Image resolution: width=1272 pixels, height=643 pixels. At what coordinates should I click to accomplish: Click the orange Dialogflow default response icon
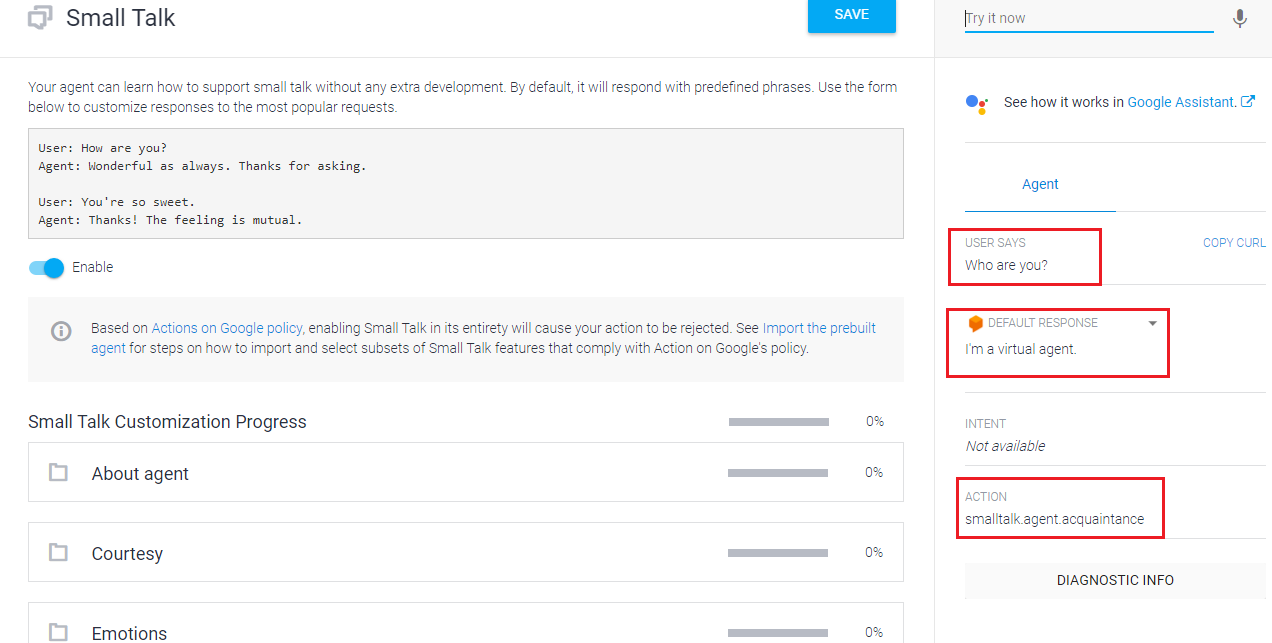tap(976, 324)
